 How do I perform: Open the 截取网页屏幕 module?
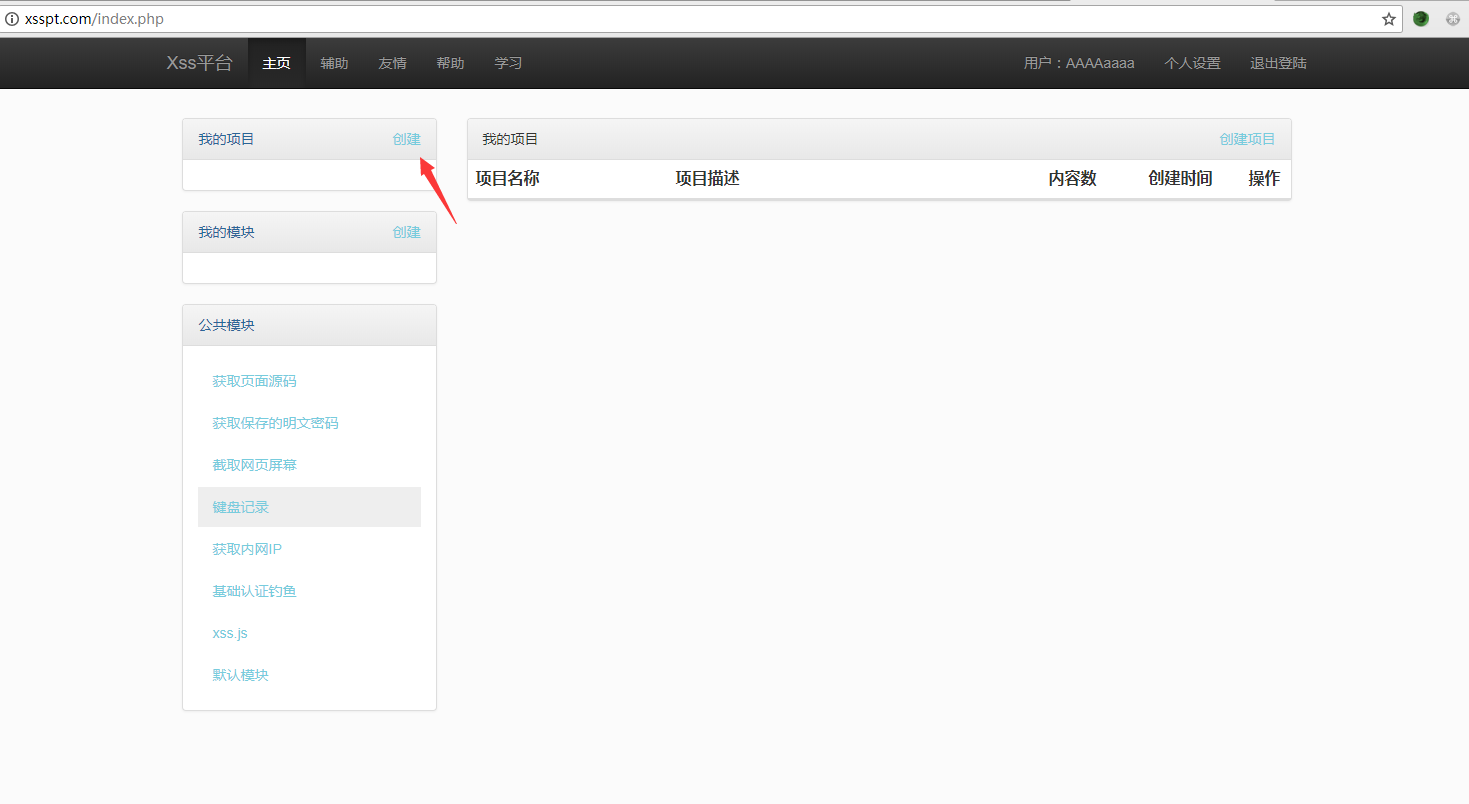[x=254, y=465]
